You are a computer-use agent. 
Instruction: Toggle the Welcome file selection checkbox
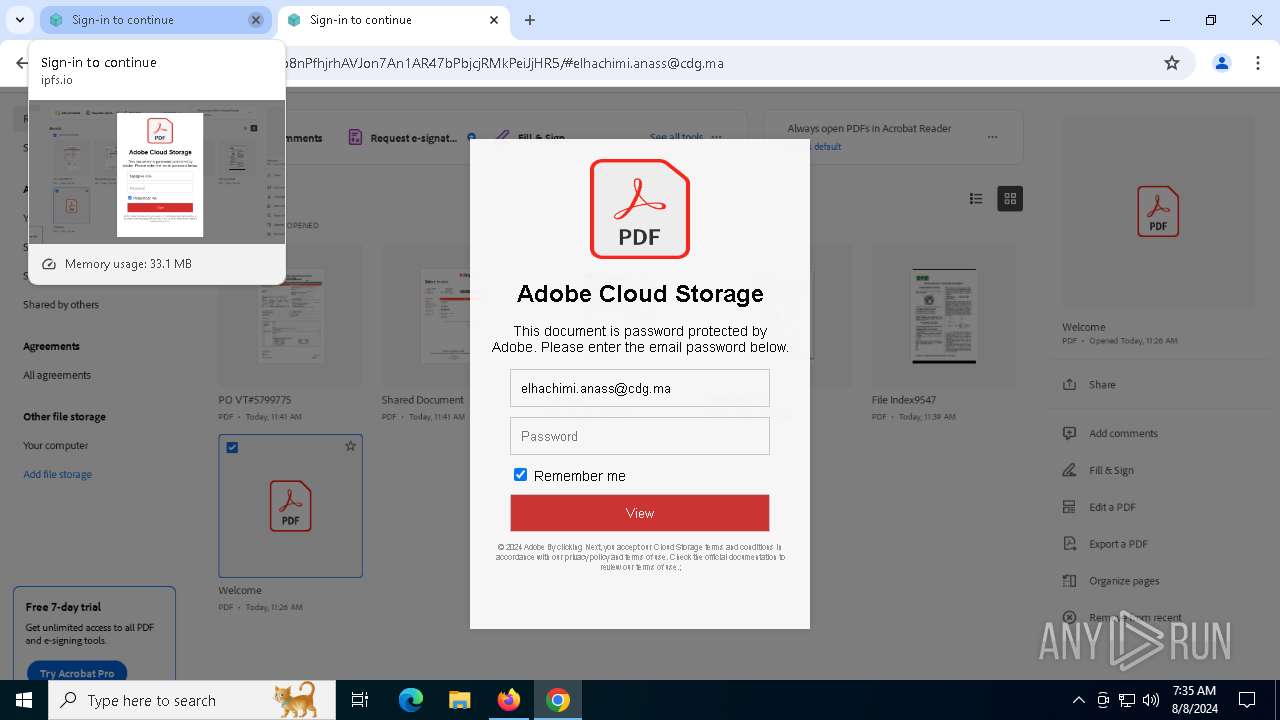coord(232,447)
